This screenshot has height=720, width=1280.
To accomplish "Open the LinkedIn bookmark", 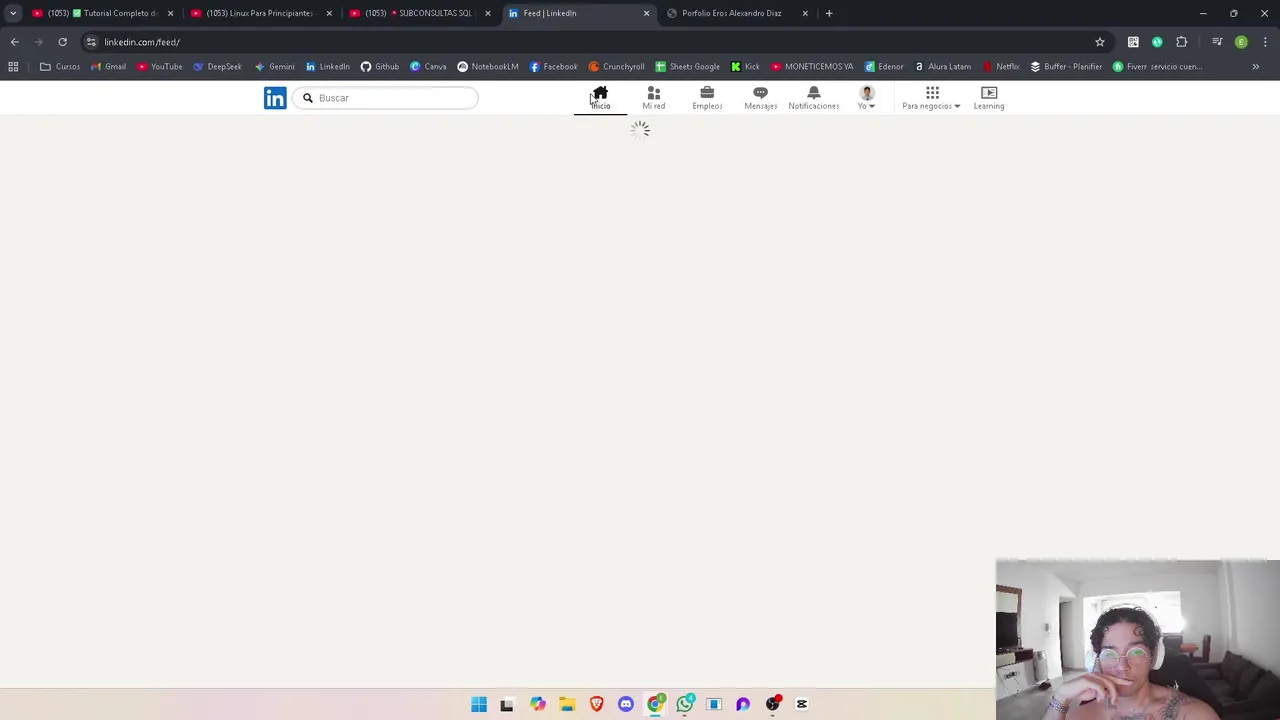I will (x=328, y=67).
